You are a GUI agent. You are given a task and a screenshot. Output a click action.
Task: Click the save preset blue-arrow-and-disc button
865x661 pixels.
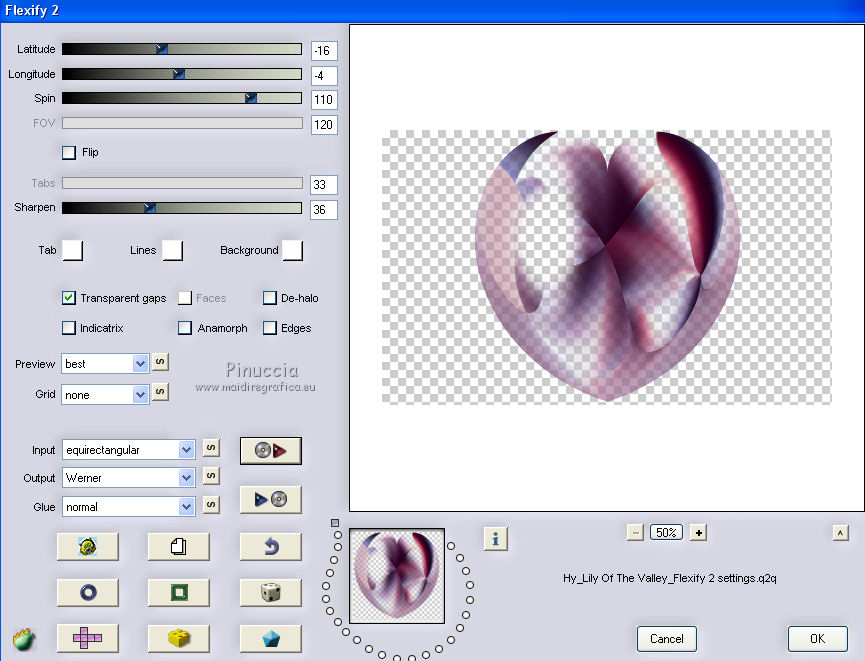click(x=270, y=499)
